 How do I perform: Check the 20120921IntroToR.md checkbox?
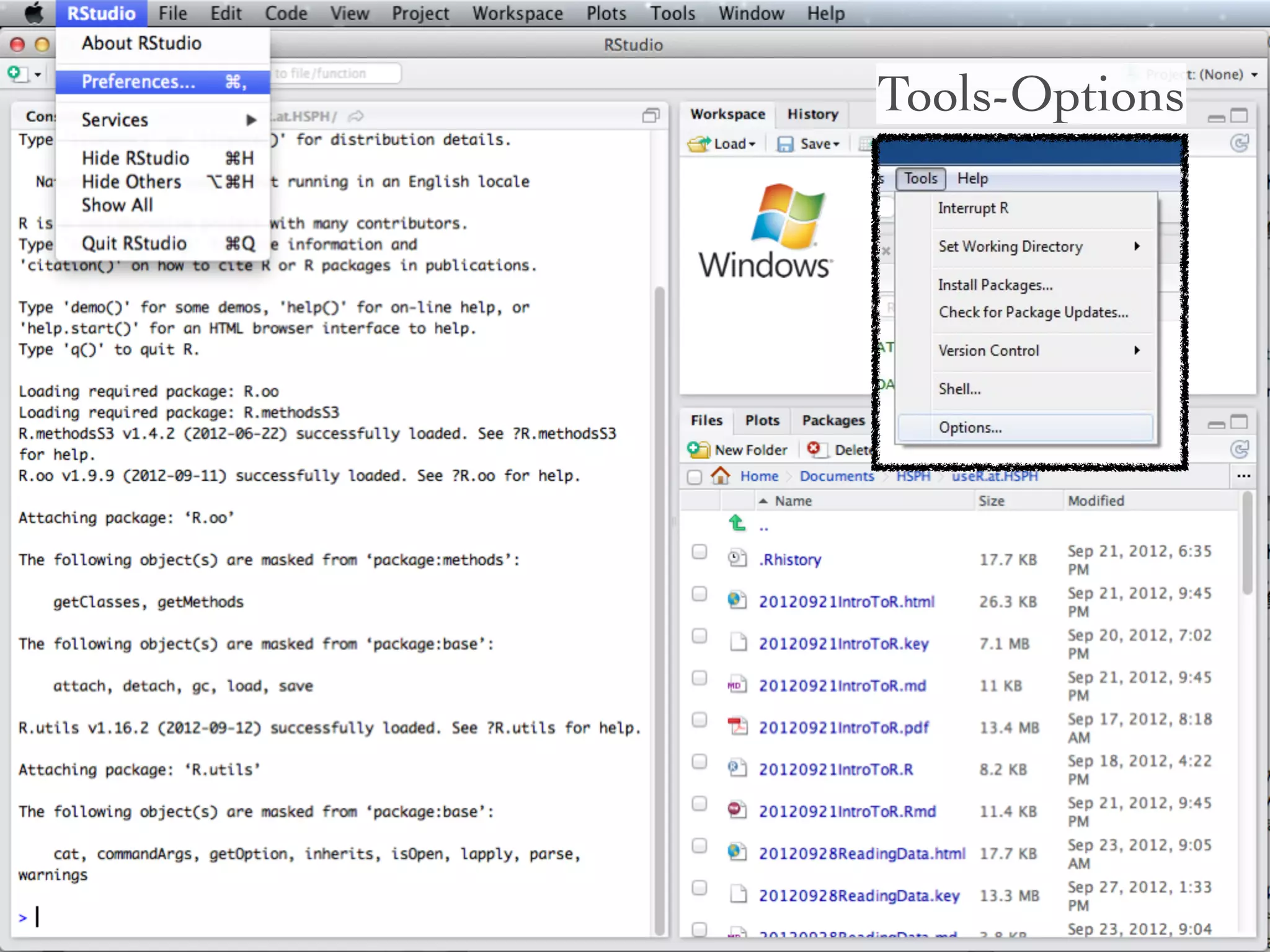(x=699, y=678)
